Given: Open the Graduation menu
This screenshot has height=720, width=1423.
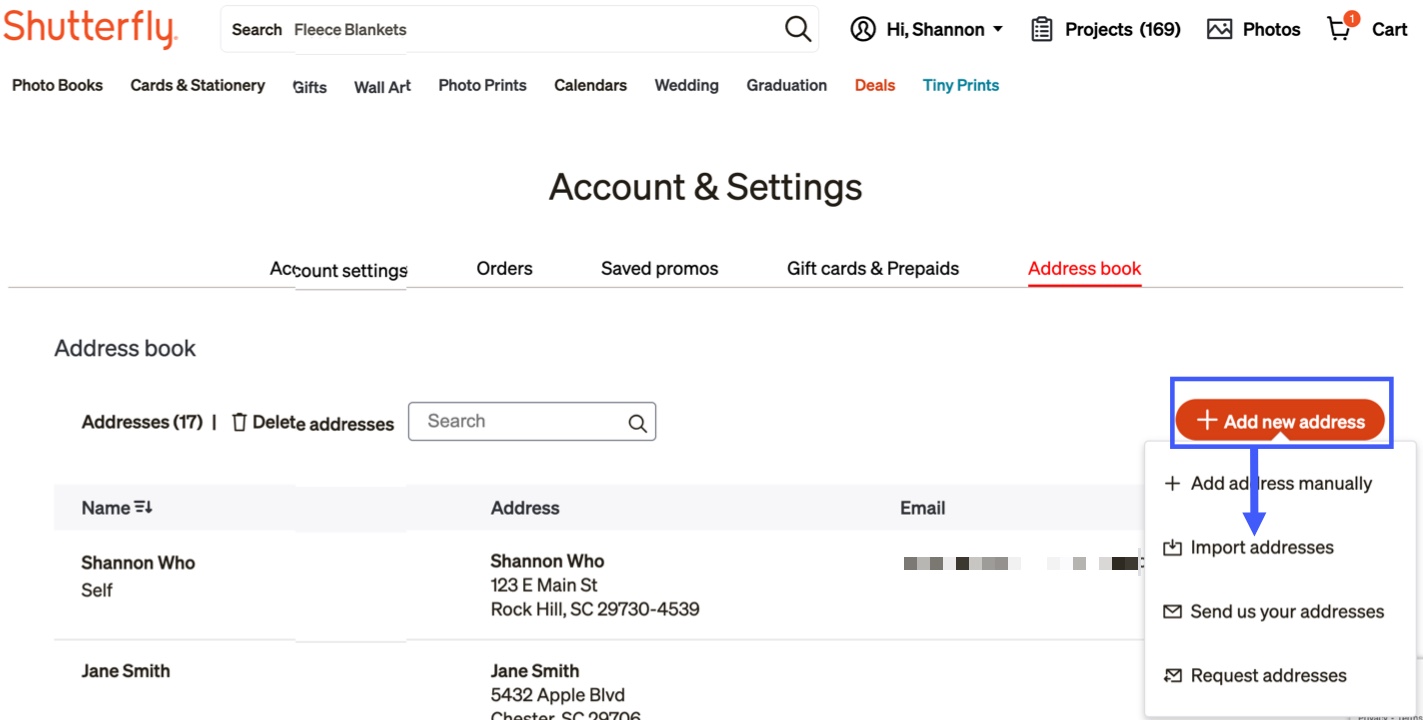Looking at the screenshot, I should [787, 85].
